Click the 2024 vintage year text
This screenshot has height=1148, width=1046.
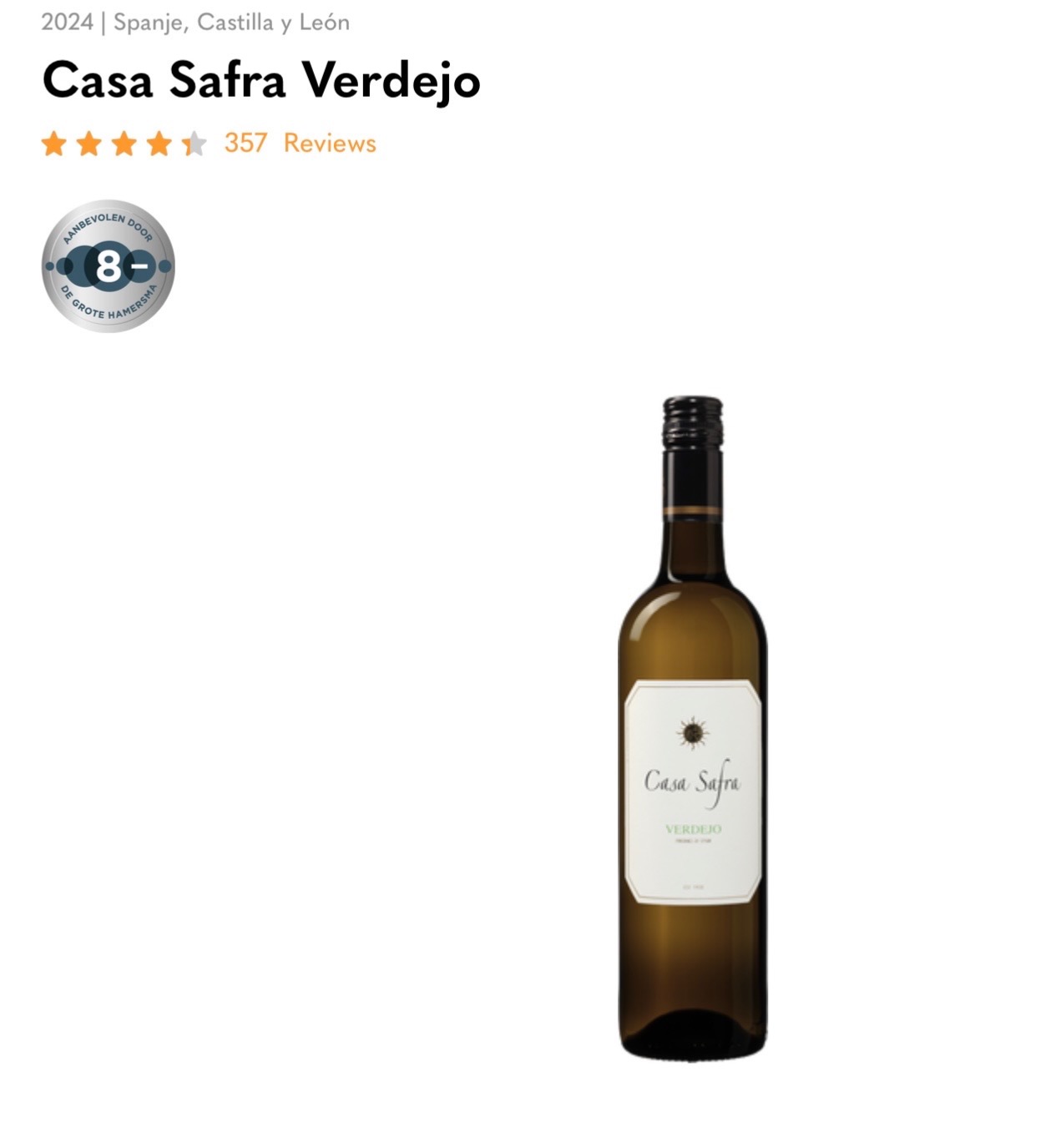pyautogui.click(x=67, y=23)
